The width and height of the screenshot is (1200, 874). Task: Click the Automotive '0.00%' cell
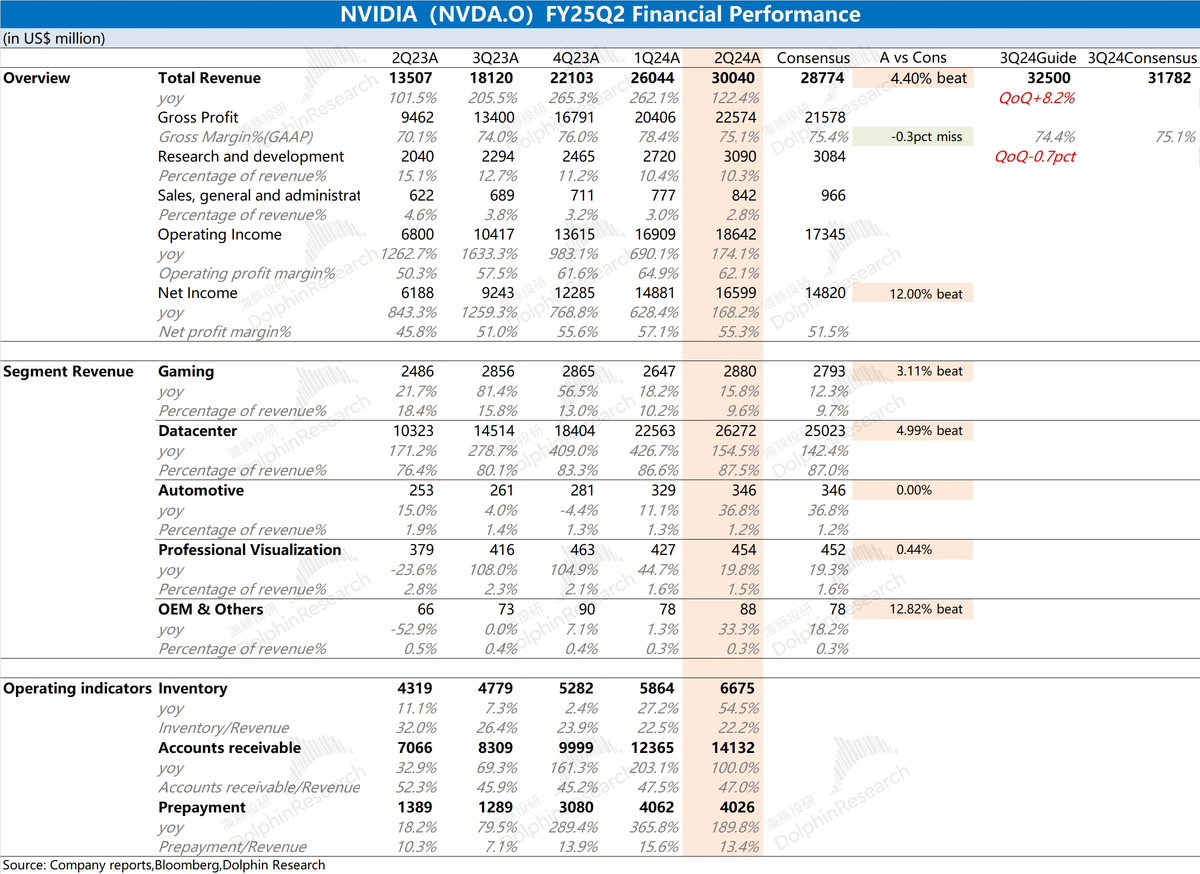pos(913,490)
